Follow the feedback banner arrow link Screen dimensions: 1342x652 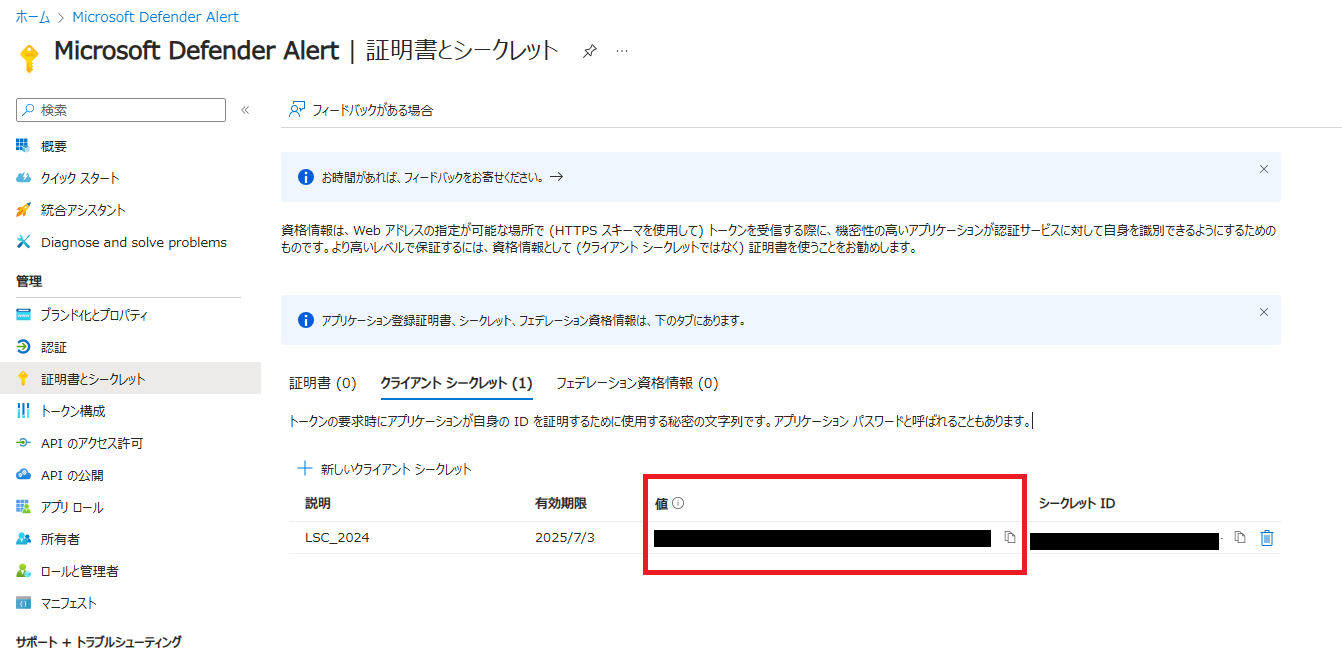coord(557,176)
